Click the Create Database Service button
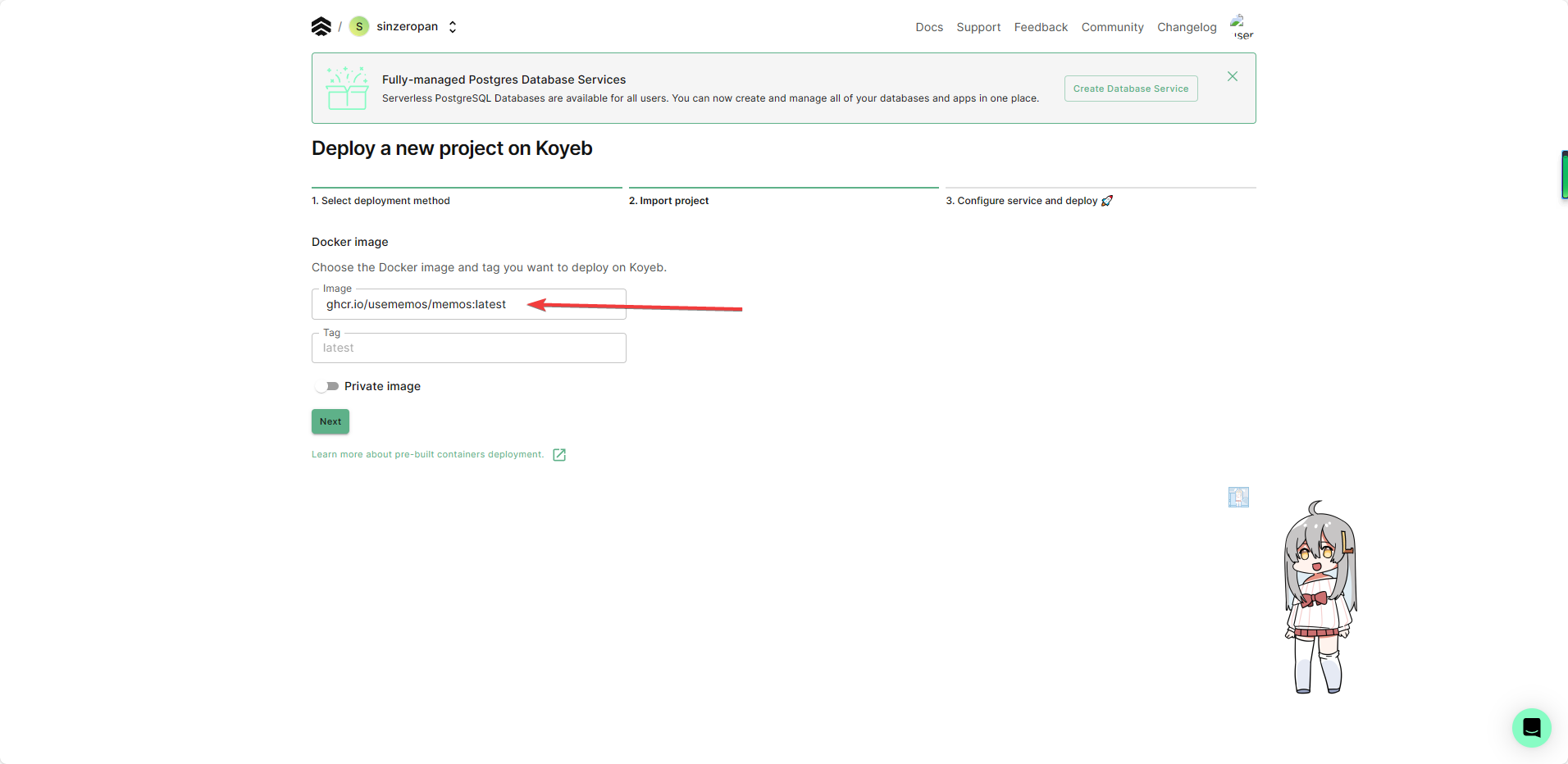The height and width of the screenshot is (764, 1568). (x=1131, y=89)
